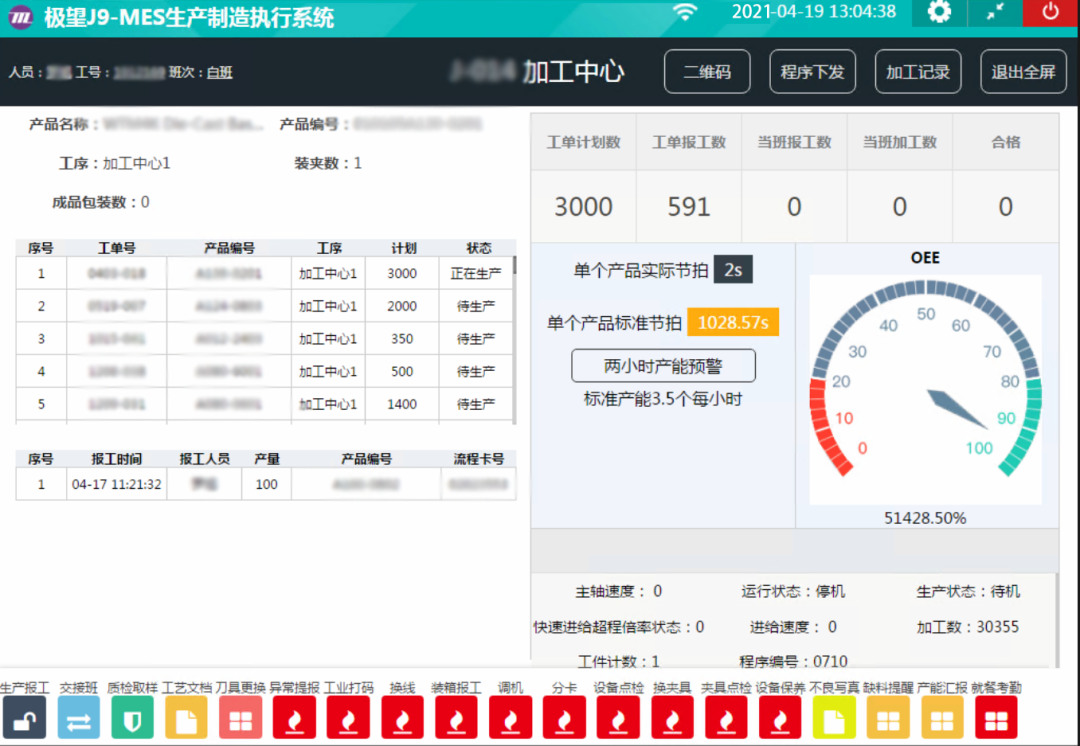Click the OEE gauge dial
1080x746 pixels.
(925, 390)
